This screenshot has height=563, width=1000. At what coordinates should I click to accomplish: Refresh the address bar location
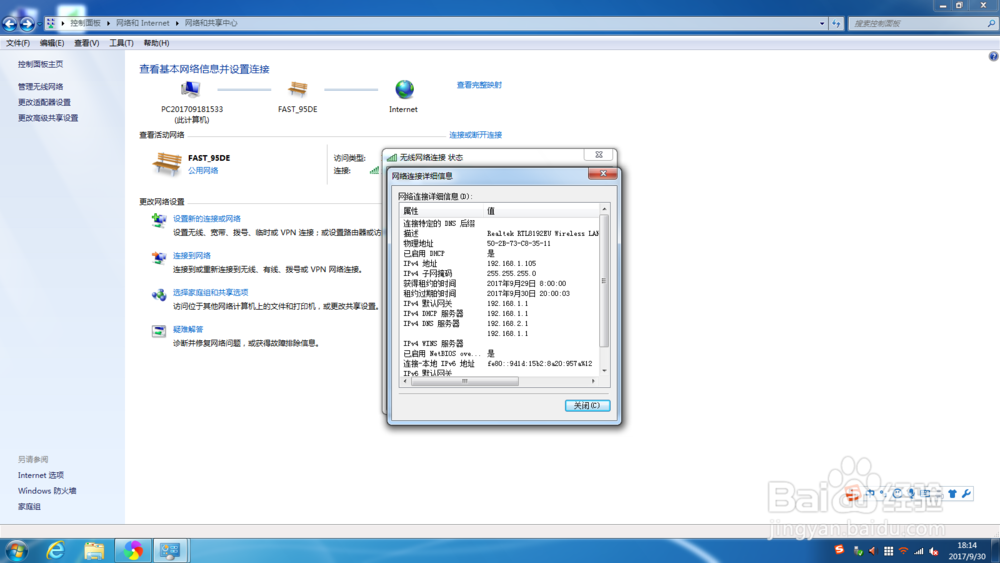[x=836, y=23]
